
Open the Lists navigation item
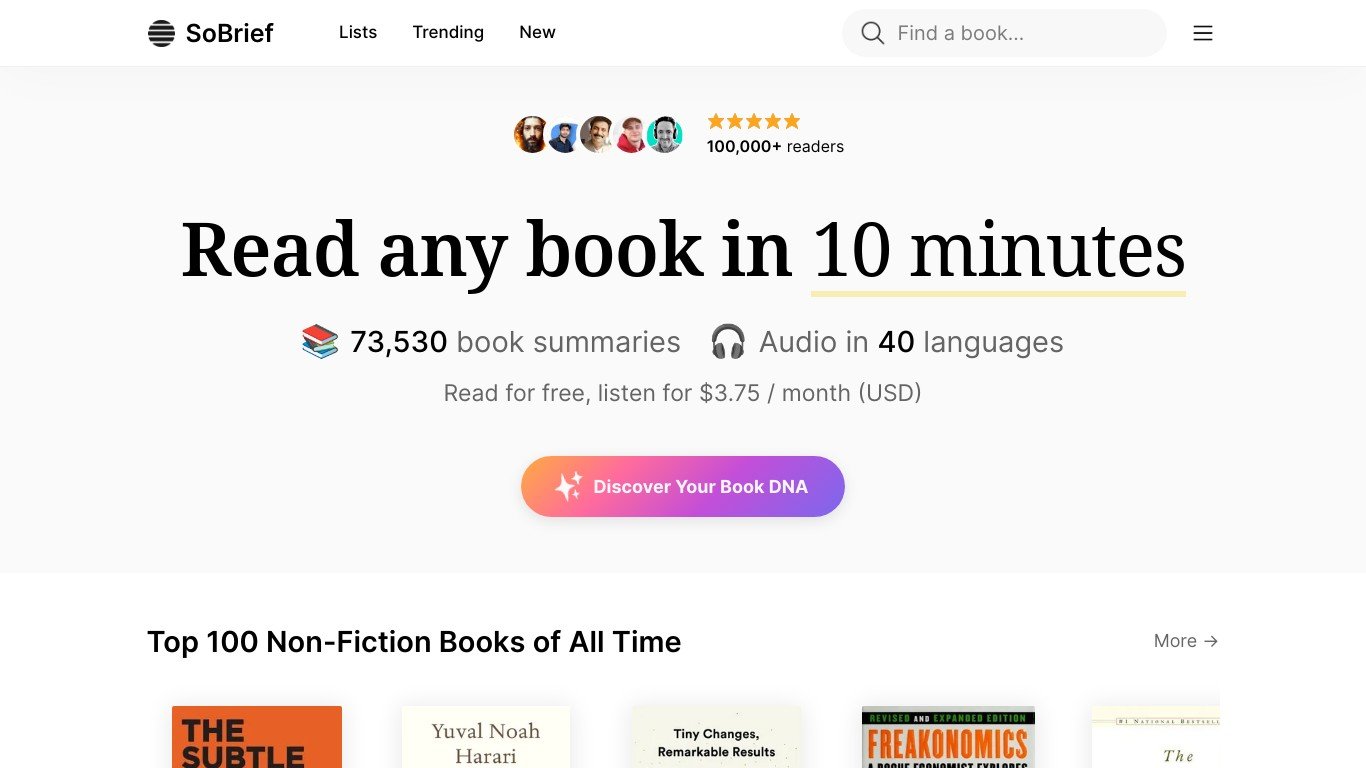coord(358,32)
